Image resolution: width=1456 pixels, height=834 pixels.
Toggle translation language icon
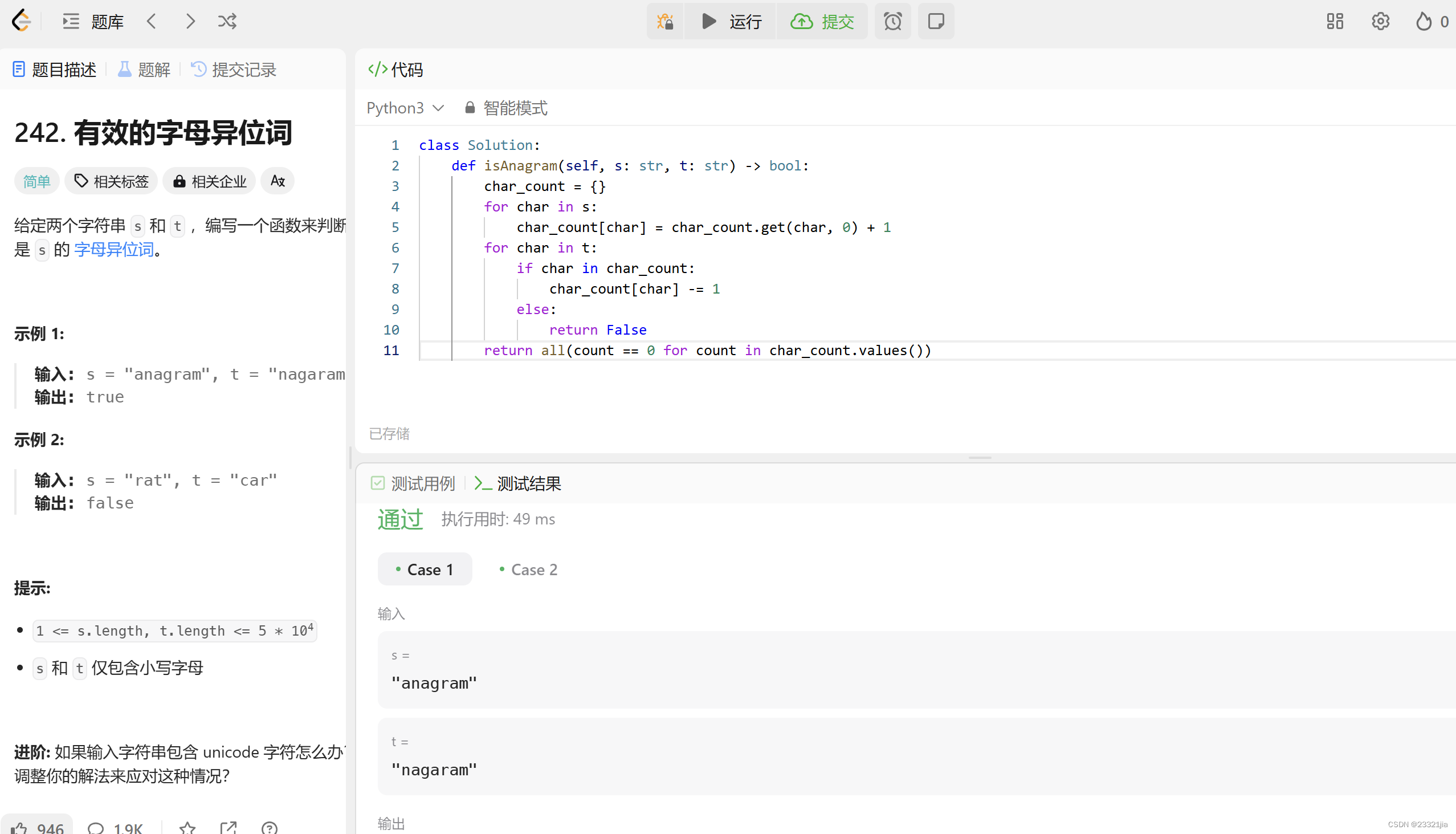pos(278,182)
